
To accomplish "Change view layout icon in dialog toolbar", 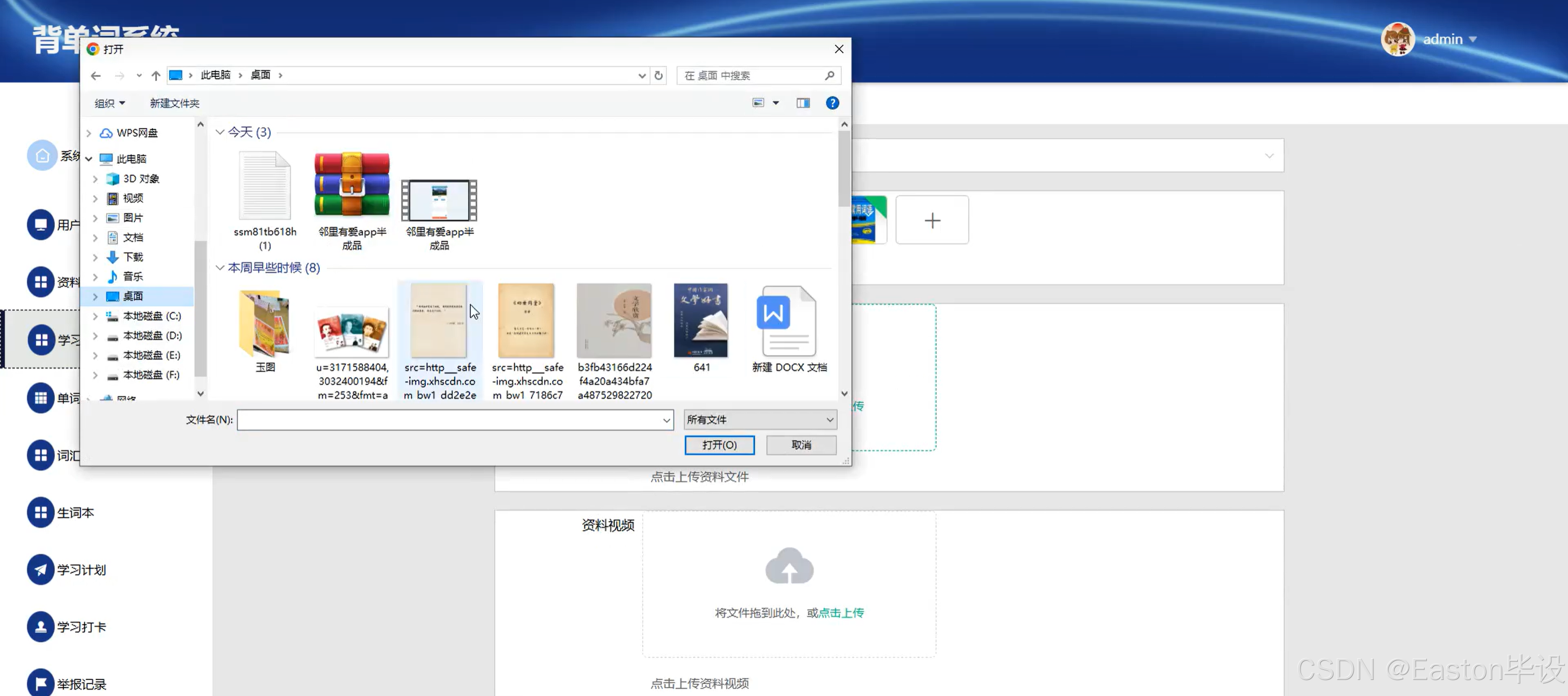I will point(758,103).
